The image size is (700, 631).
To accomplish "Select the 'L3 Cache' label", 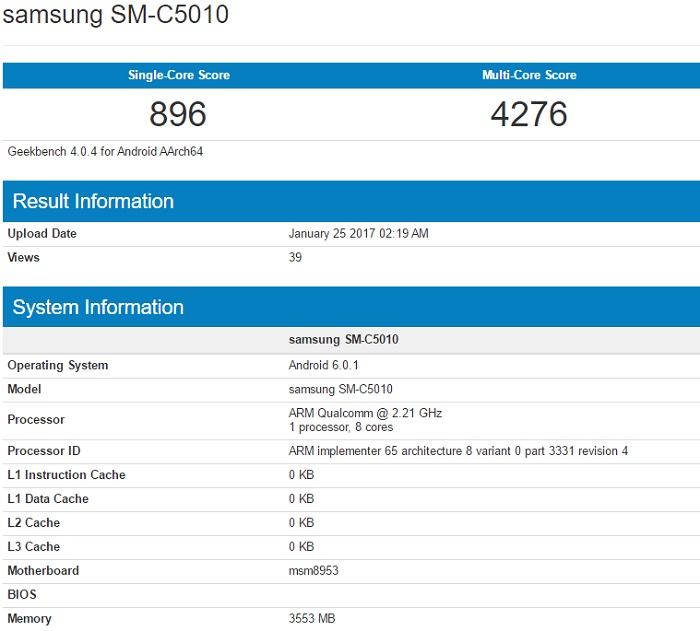I will pos(34,547).
